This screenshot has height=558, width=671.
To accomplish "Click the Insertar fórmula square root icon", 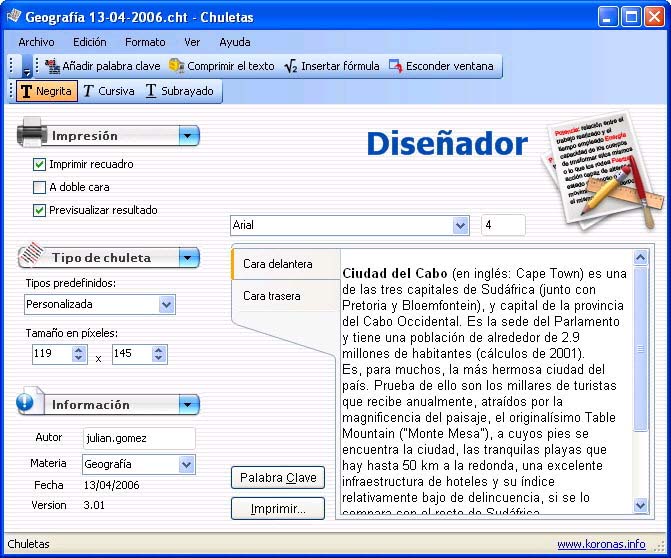I will coord(291,66).
